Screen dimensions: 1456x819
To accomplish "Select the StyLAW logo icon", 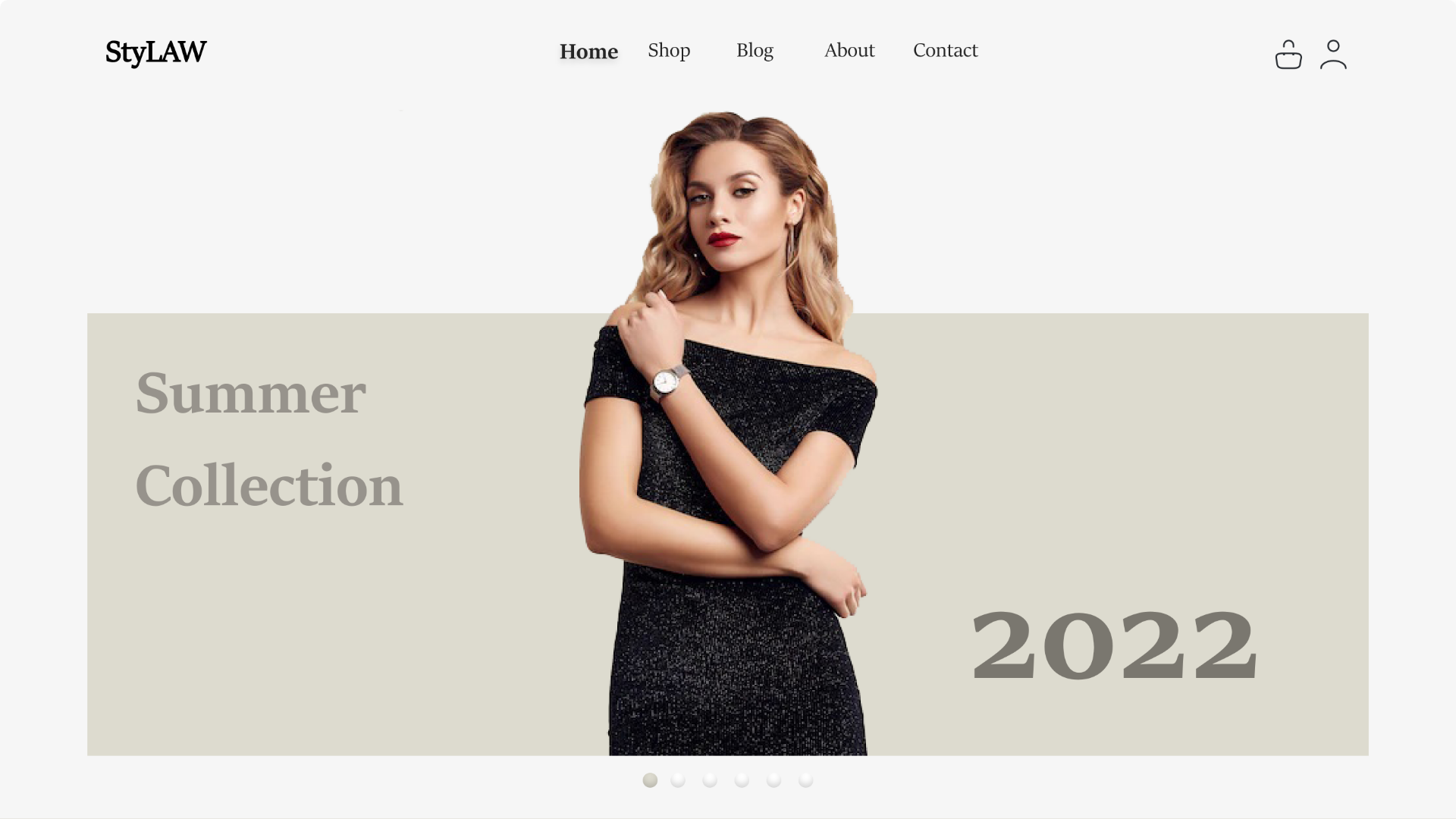I will pos(155,51).
